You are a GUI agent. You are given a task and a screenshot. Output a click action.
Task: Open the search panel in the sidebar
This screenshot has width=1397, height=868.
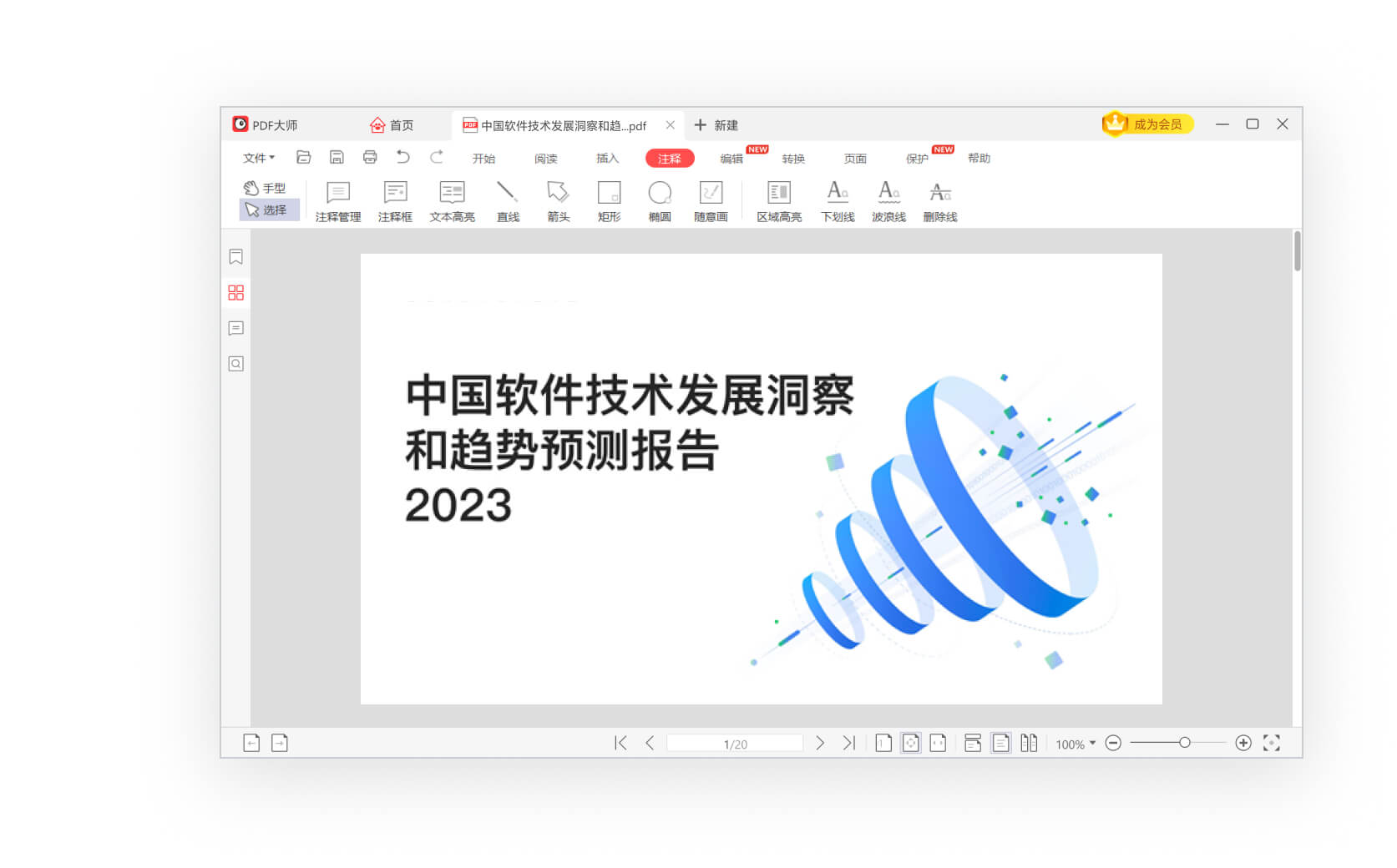236,363
